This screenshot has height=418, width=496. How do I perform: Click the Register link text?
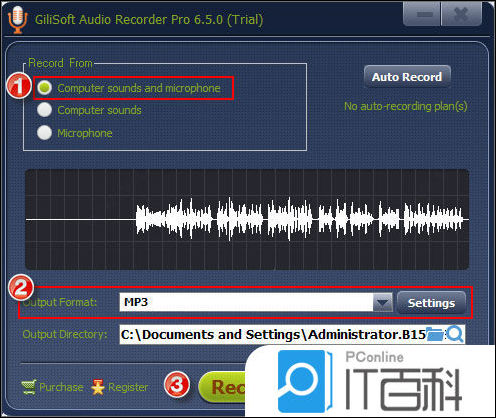[128, 387]
